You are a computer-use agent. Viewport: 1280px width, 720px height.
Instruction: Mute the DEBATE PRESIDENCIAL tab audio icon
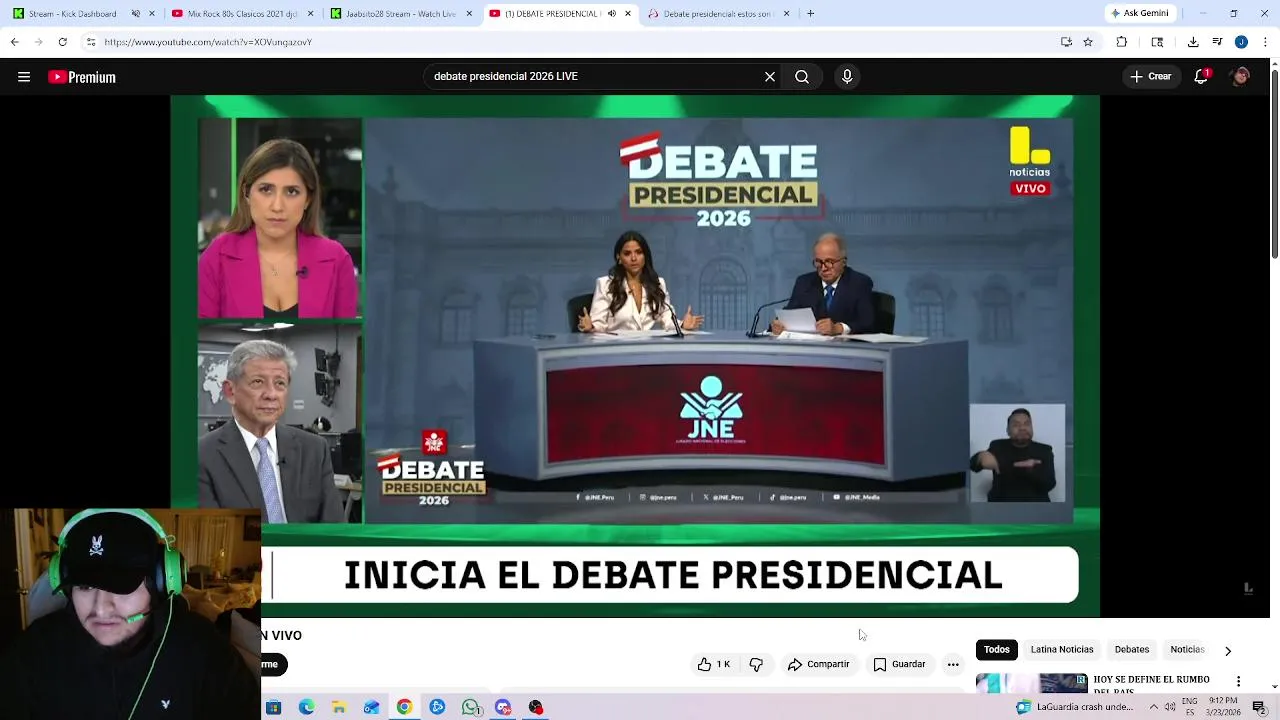coord(612,14)
